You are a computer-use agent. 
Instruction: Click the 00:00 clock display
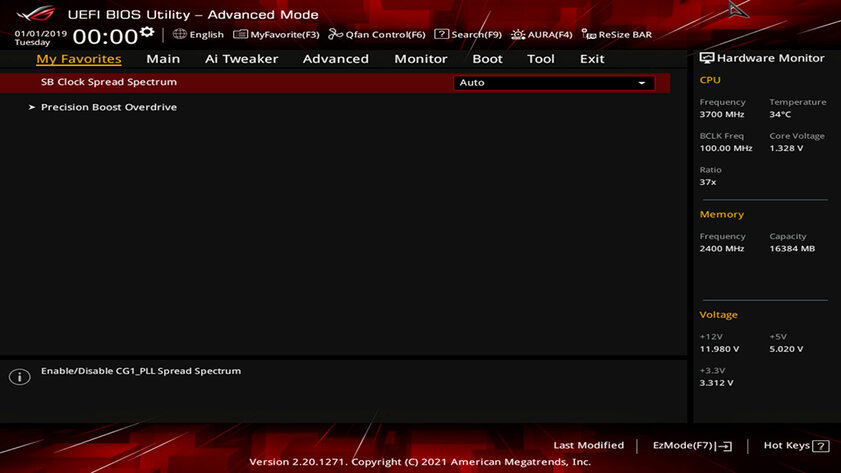(105, 36)
